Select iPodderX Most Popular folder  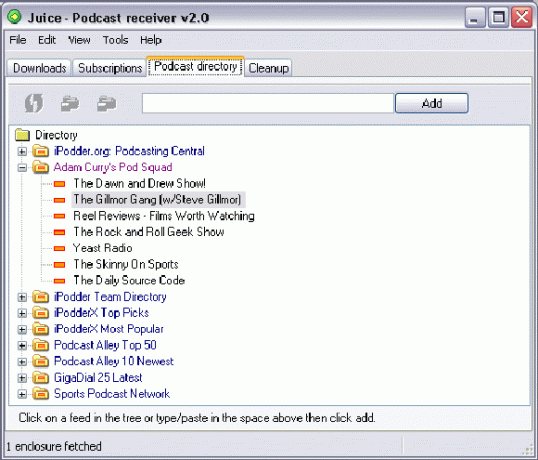pos(108,329)
